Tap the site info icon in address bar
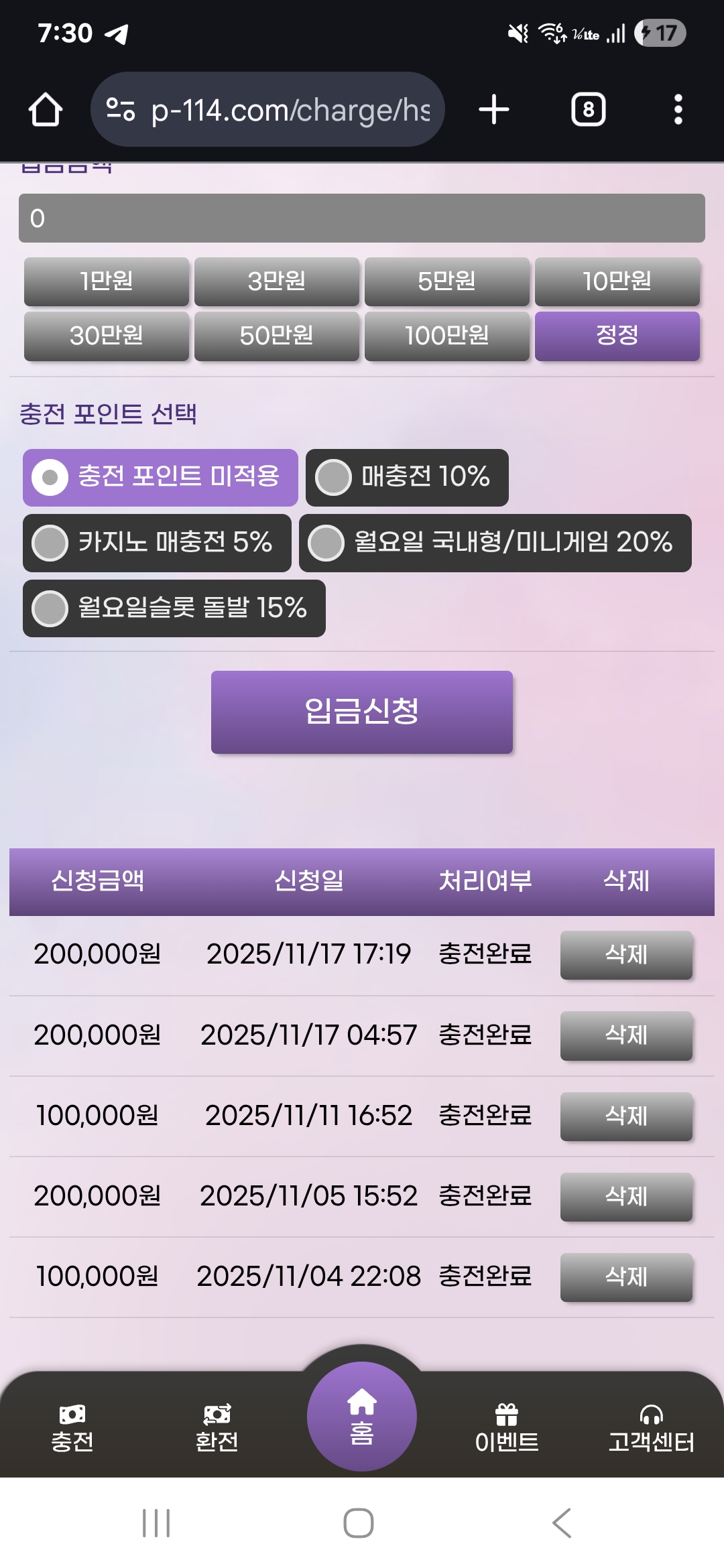 (121, 110)
